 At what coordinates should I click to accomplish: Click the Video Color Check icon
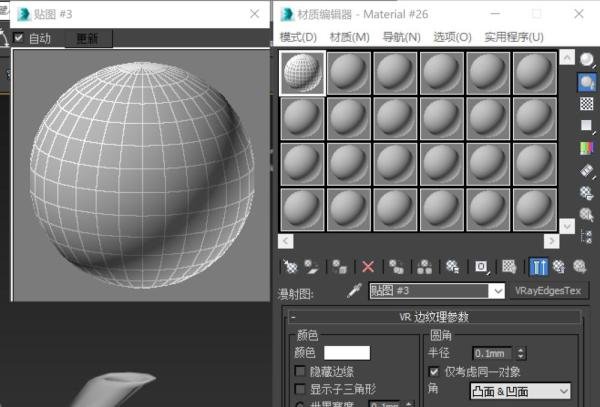point(586,148)
